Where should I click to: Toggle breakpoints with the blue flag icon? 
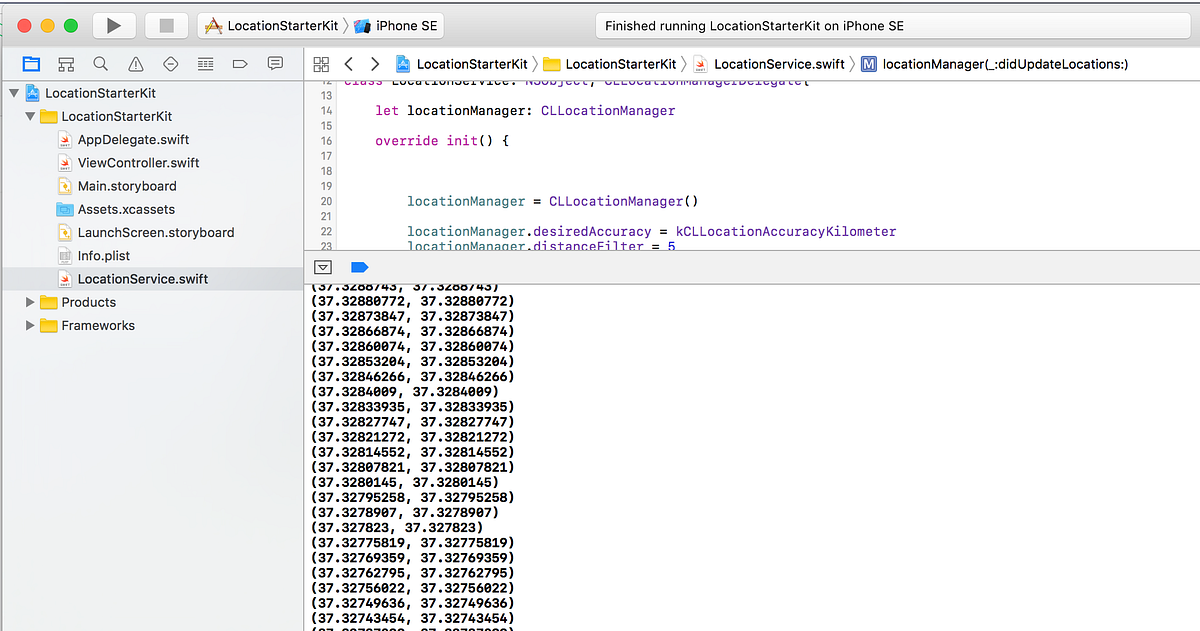tap(359, 267)
